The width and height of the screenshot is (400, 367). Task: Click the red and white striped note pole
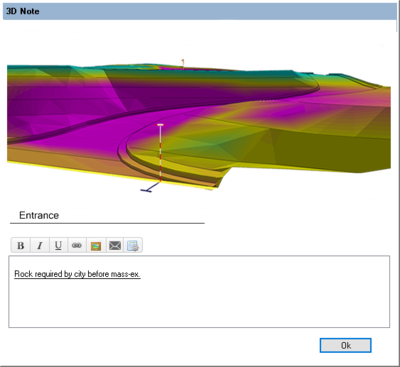point(160,154)
